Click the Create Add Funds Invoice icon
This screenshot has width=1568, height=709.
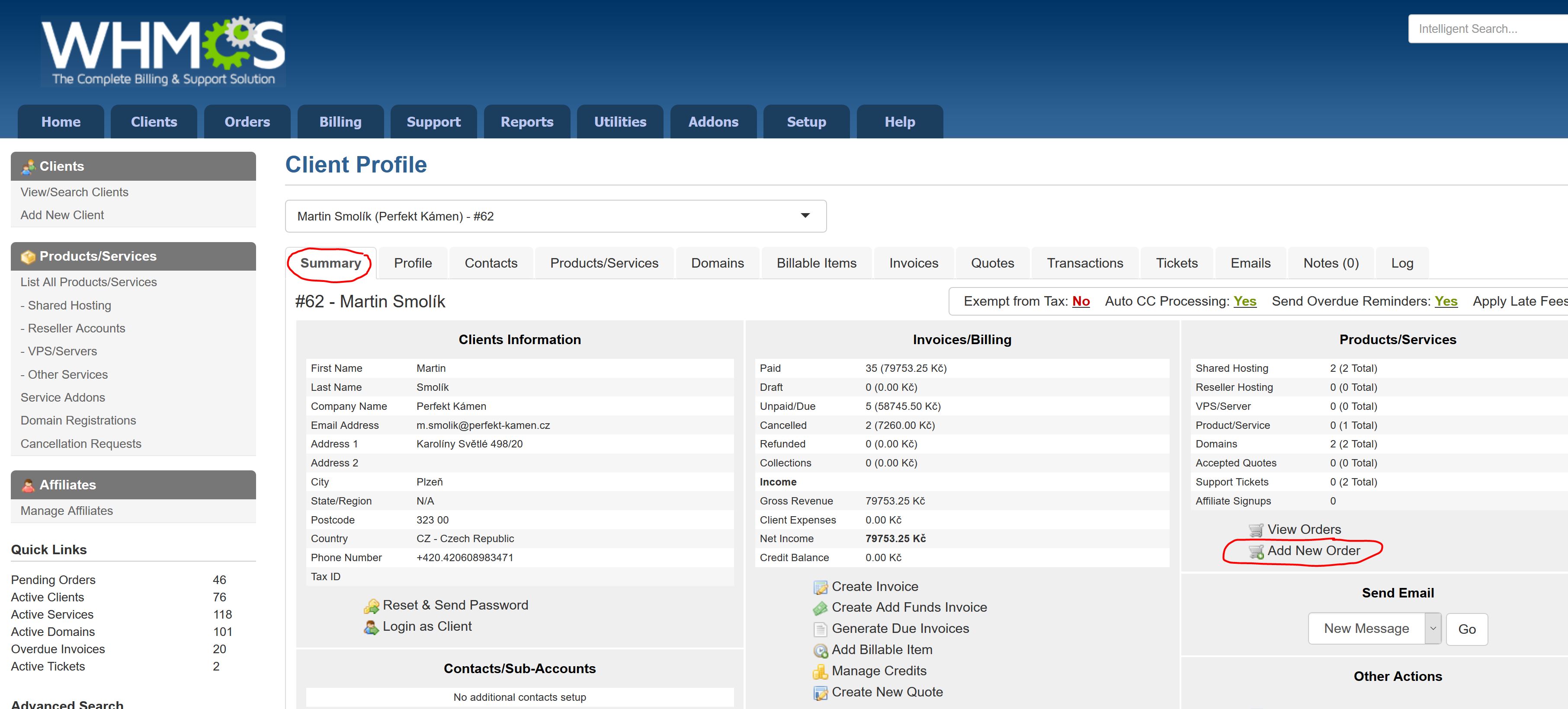820,608
